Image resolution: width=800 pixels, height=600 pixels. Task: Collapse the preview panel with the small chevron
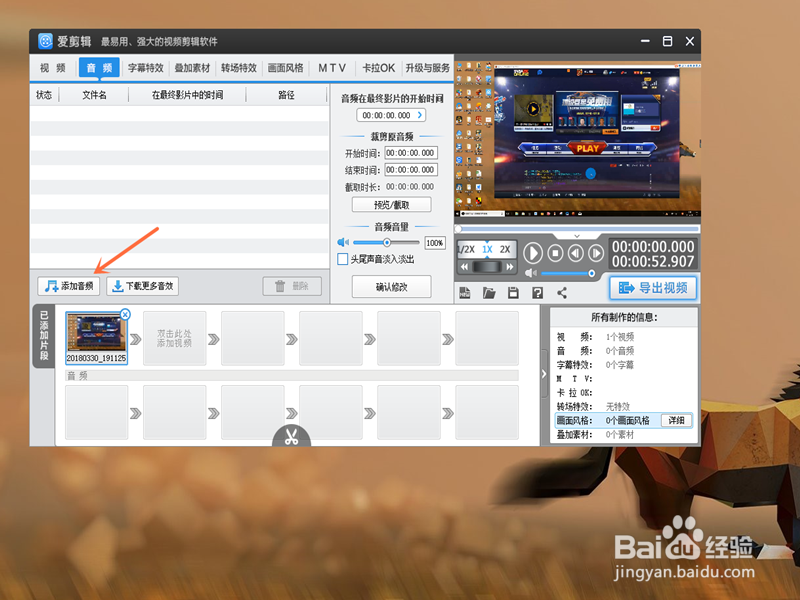577,236
